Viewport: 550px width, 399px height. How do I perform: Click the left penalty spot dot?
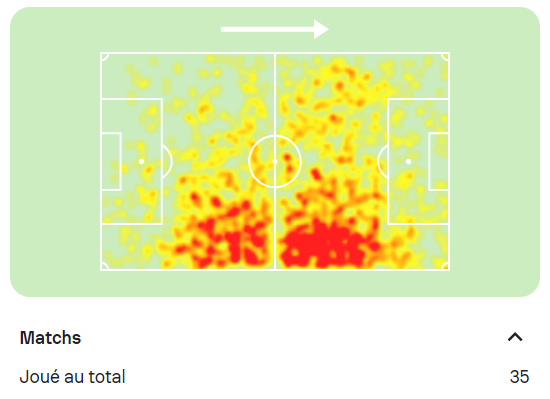pos(141,162)
